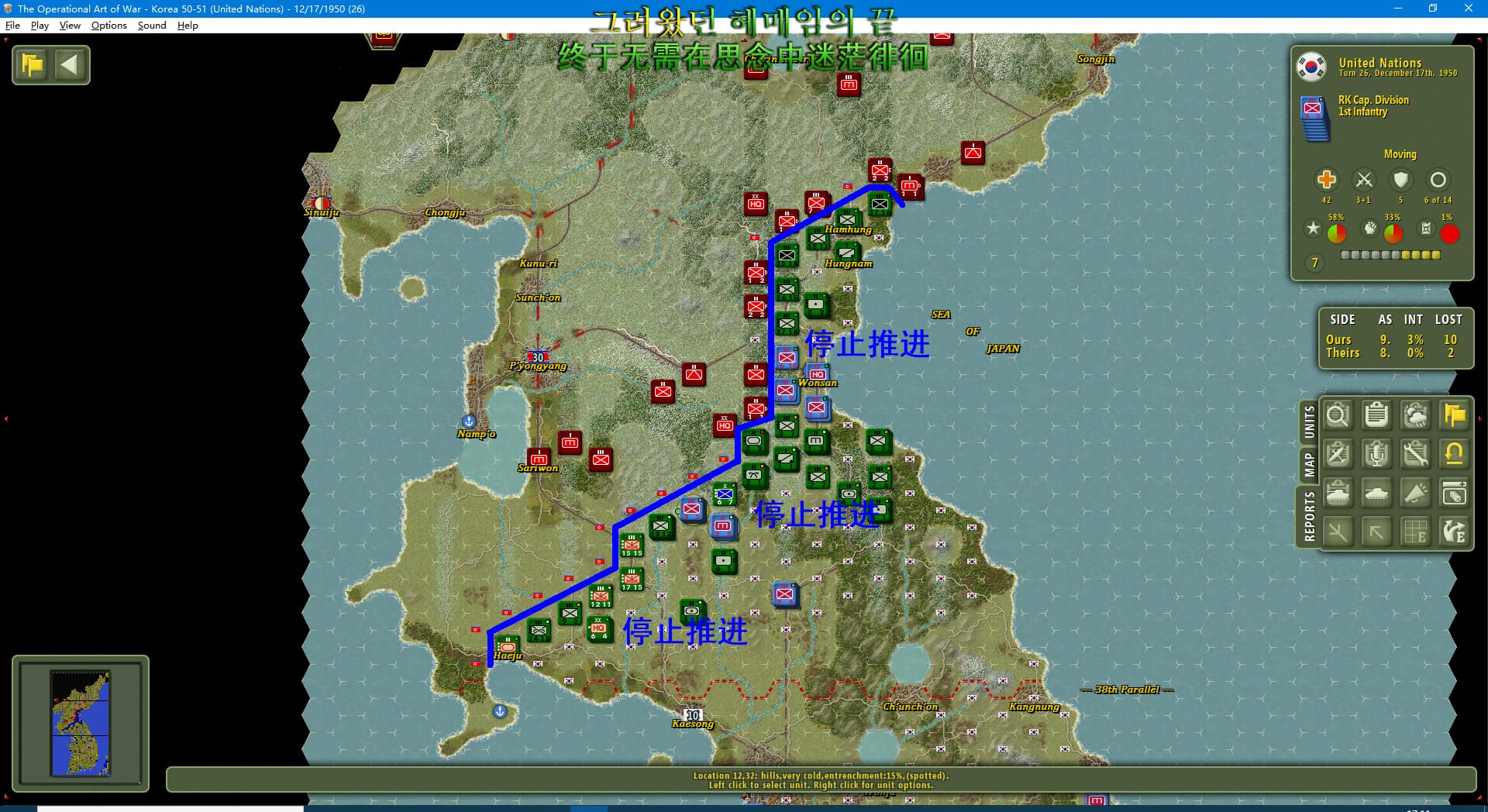Open the Options menu
The height and width of the screenshot is (812, 1488).
(x=108, y=26)
